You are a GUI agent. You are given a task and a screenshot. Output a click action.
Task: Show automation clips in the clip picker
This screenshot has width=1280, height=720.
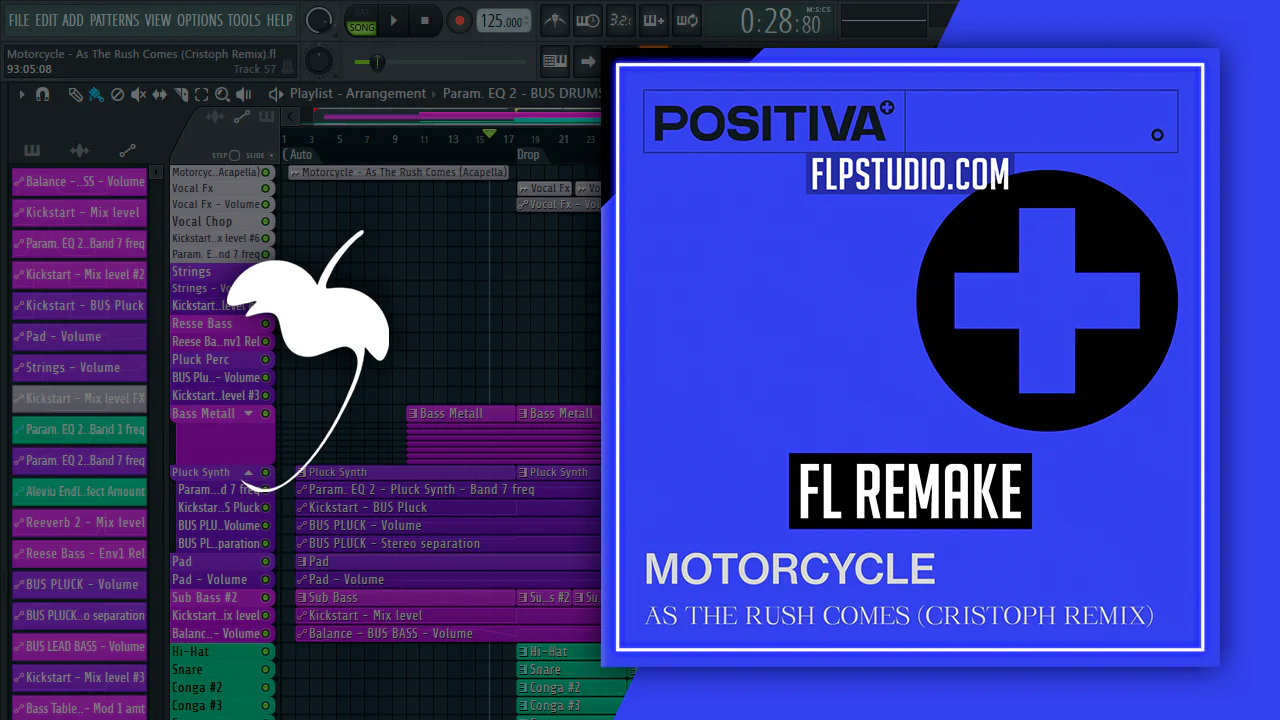tap(127, 151)
